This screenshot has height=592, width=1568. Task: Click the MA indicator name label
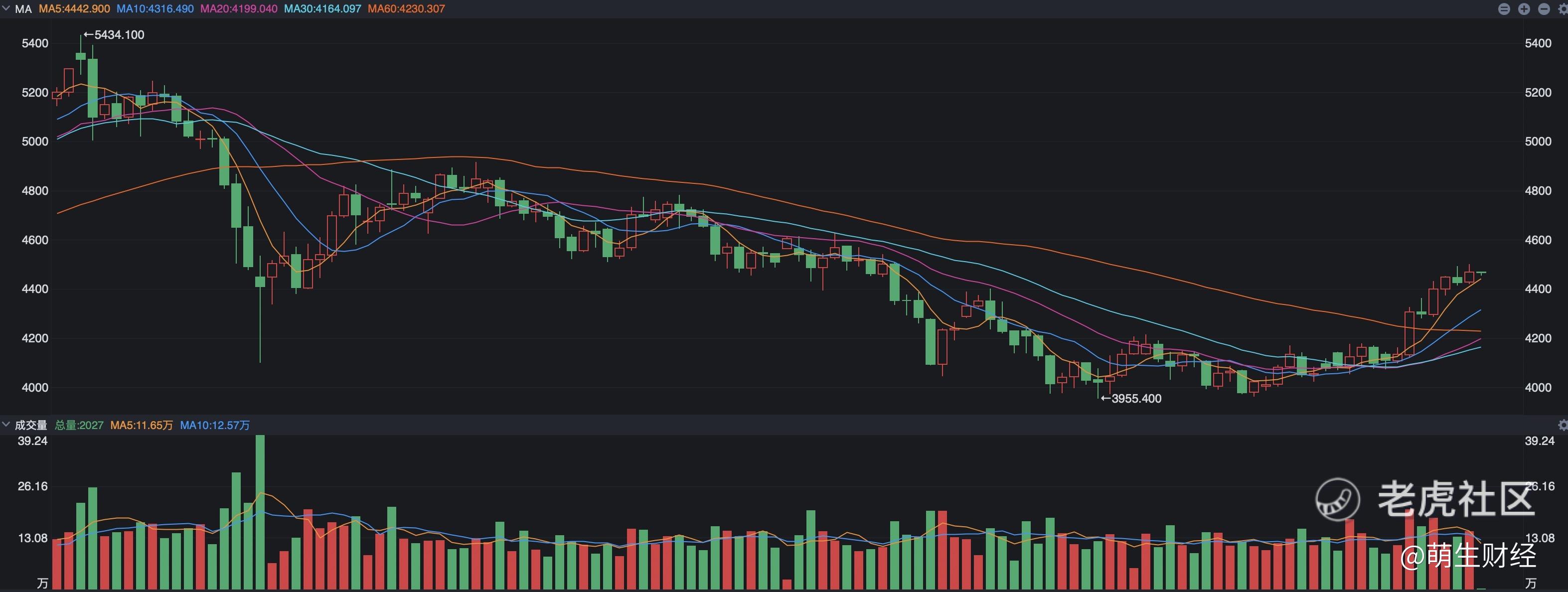[23, 9]
